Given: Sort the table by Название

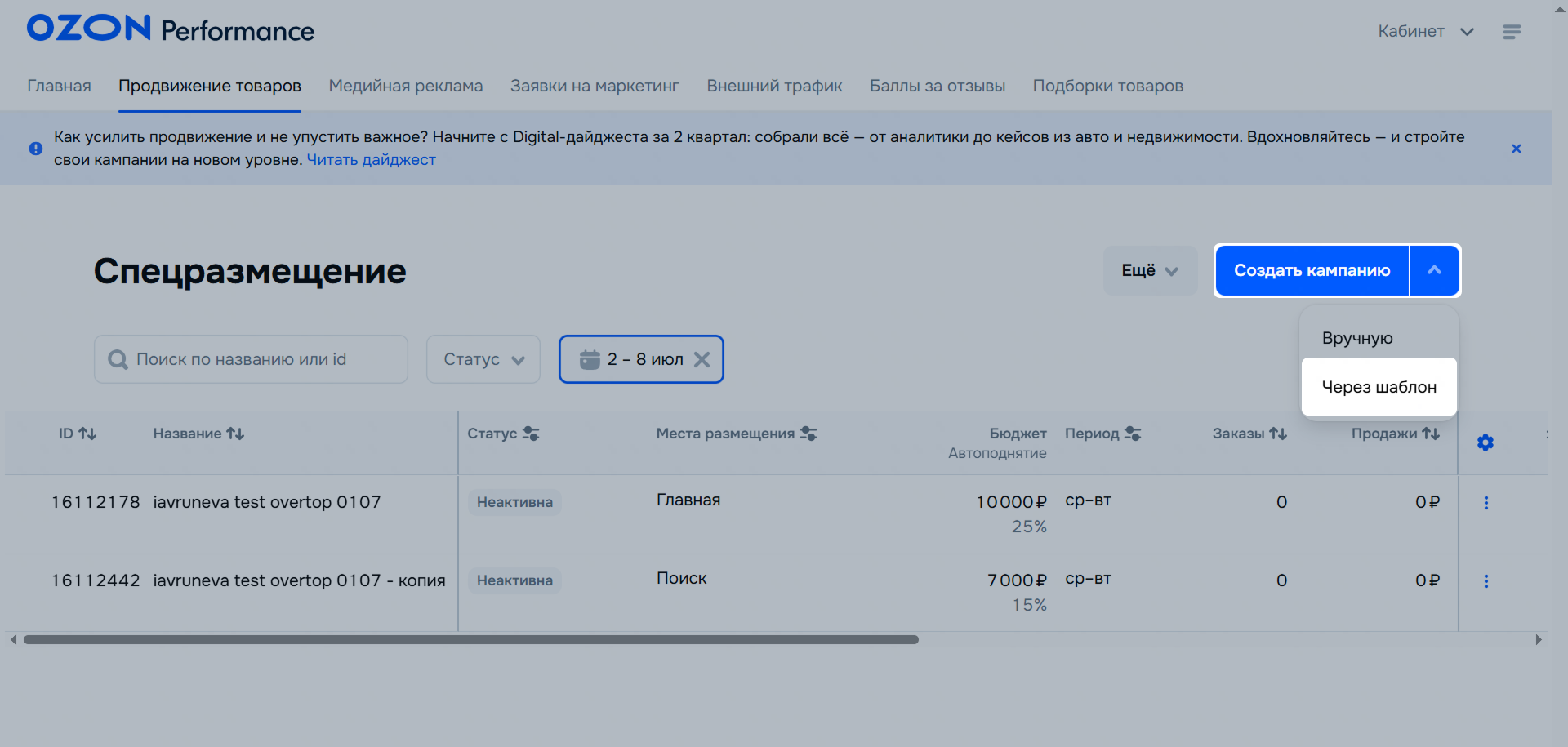Looking at the screenshot, I should [x=235, y=434].
